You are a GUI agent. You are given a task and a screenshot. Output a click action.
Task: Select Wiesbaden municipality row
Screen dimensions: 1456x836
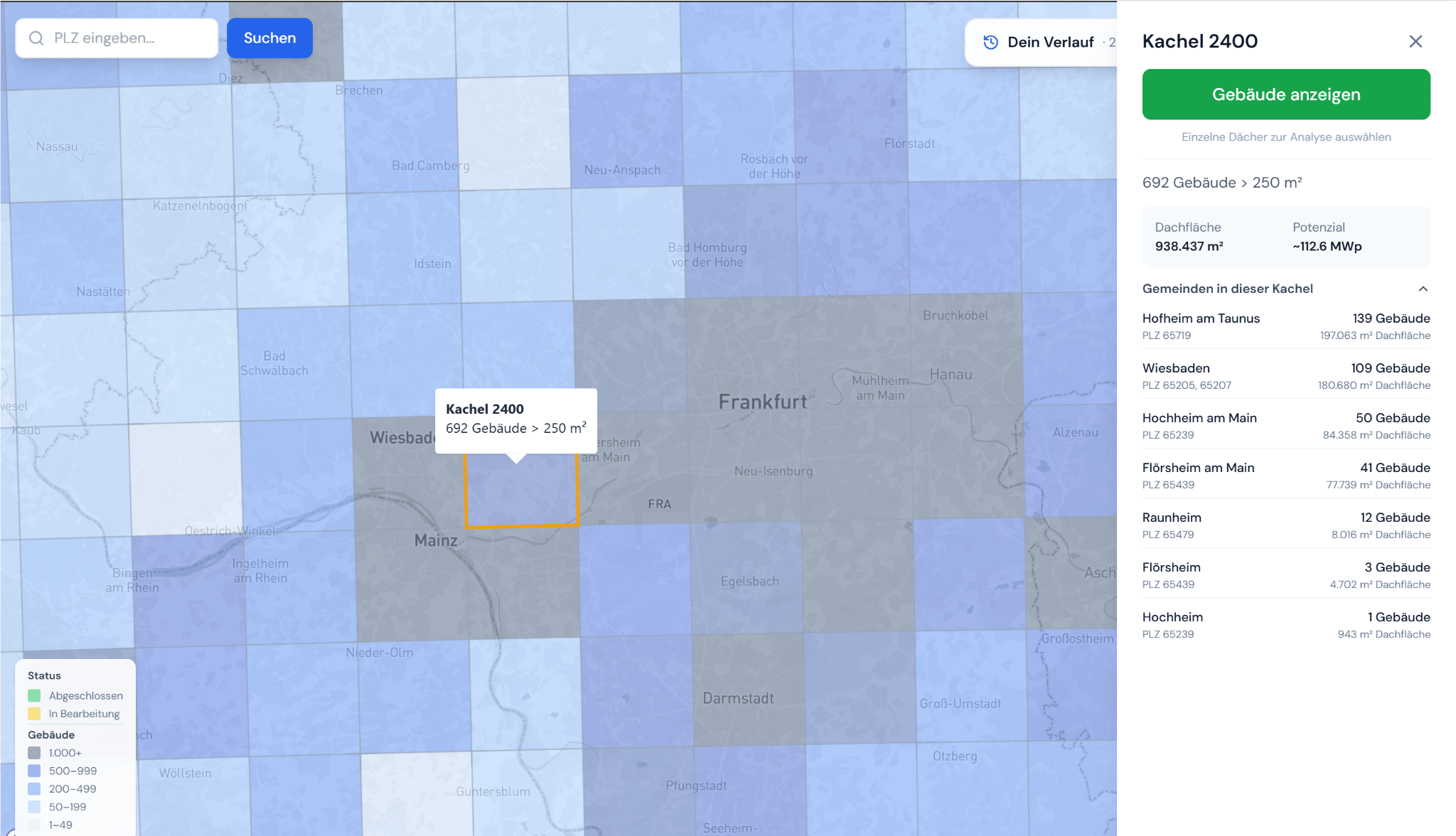[x=1286, y=376]
